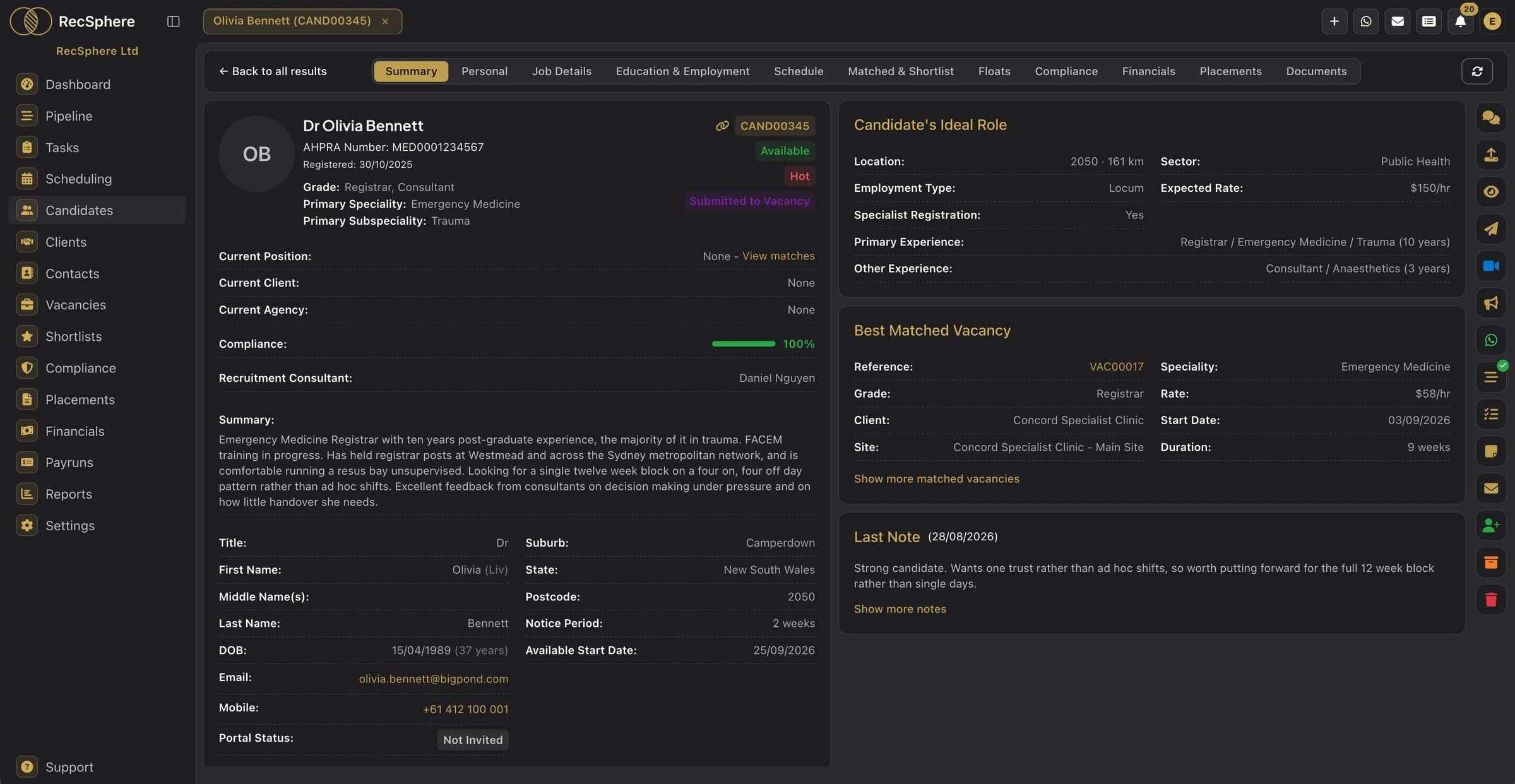Click the Available status badge
This screenshot has width=1515, height=784.
(x=785, y=151)
